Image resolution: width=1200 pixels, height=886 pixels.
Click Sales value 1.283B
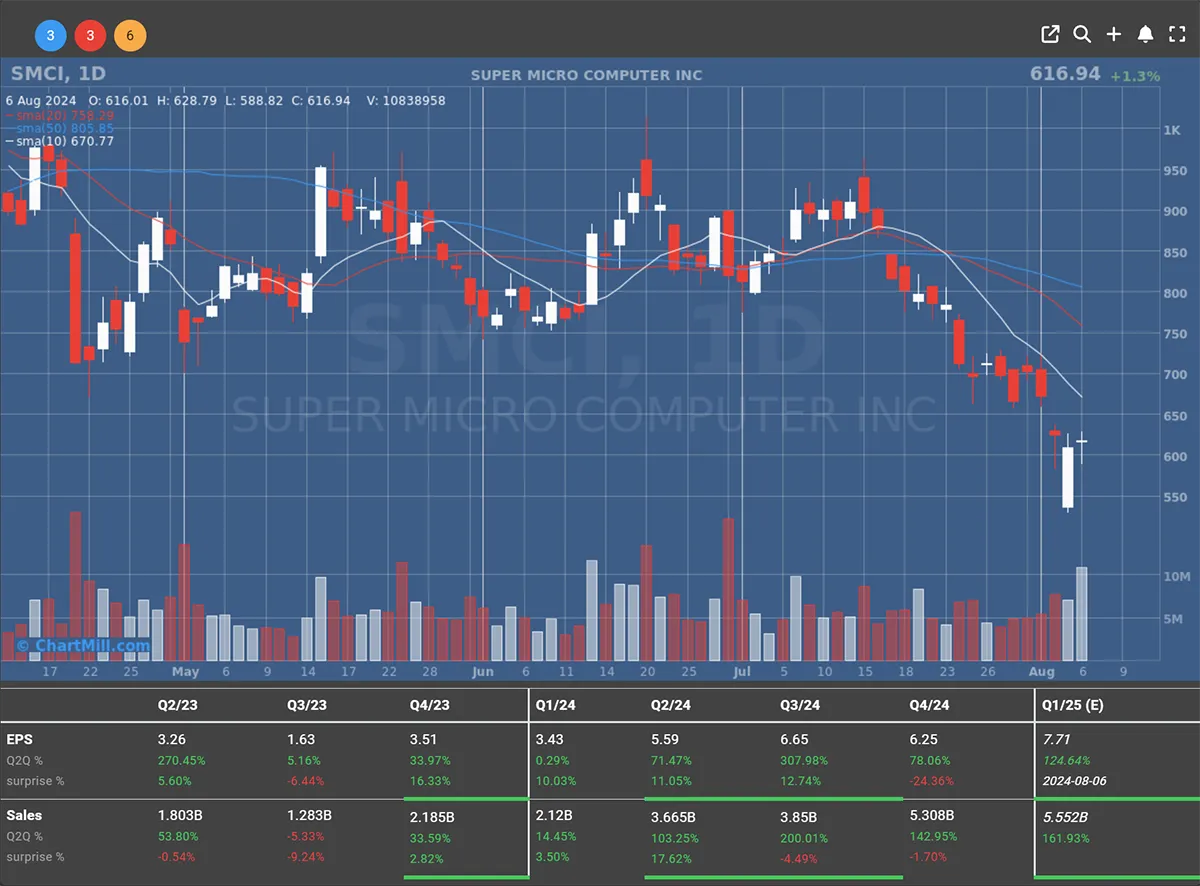307,816
